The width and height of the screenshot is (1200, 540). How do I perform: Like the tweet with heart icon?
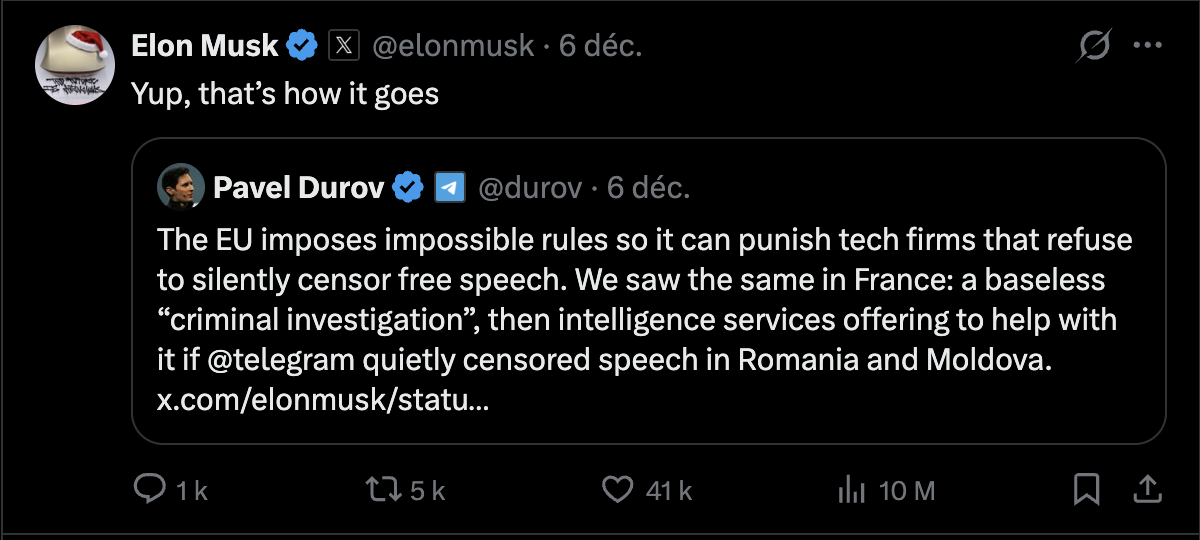[618, 489]
